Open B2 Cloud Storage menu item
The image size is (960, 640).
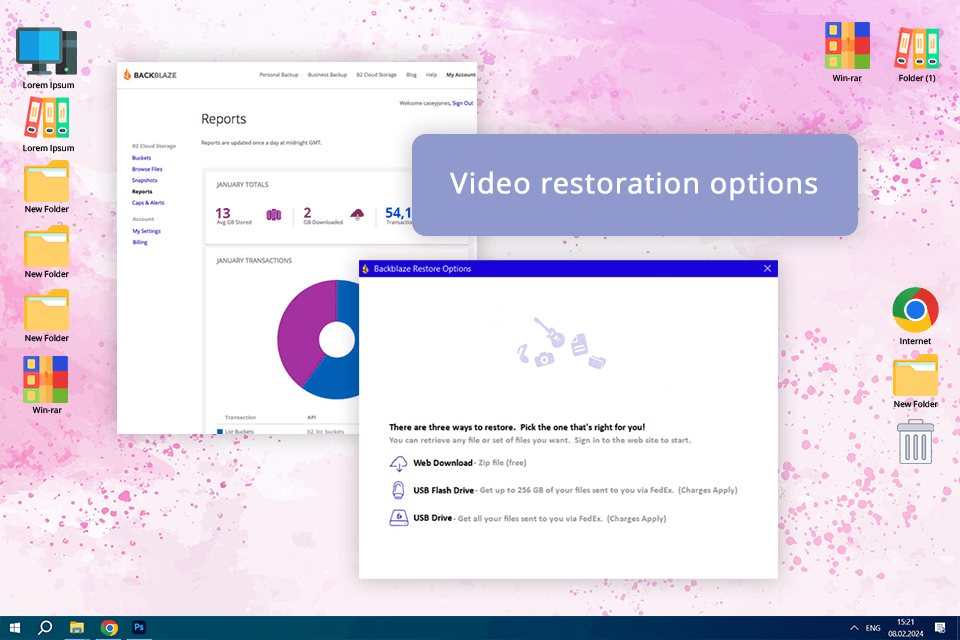point(377,75)
